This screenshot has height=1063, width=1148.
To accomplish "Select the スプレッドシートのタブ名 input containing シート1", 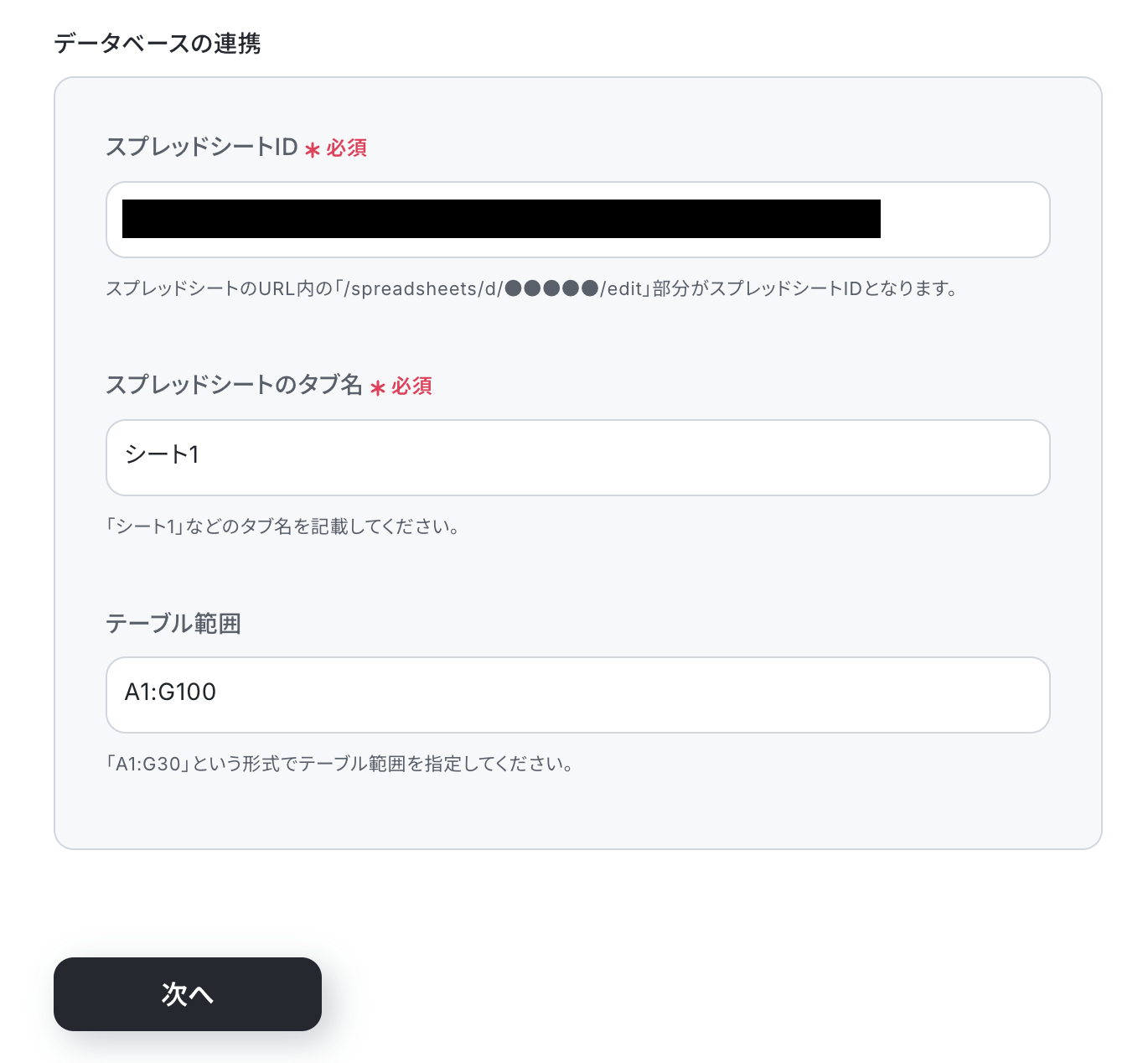I will point(577,458).
